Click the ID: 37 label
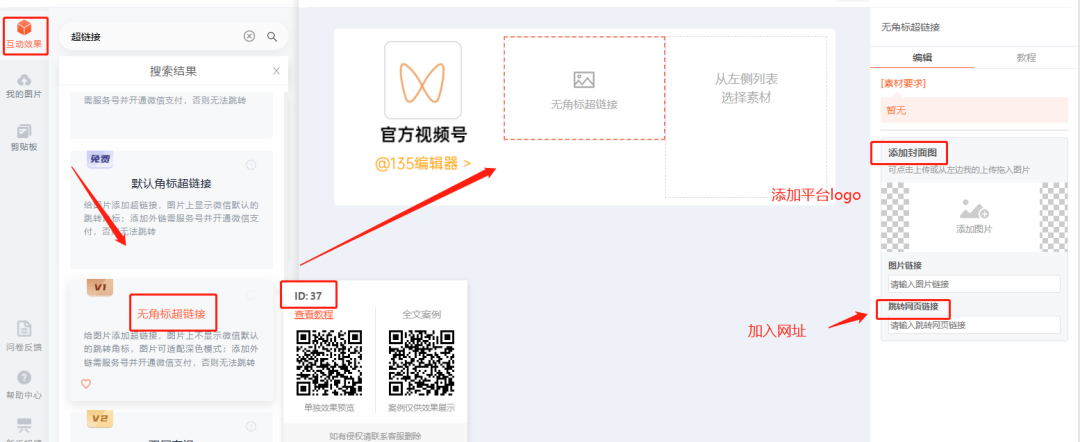Screen dimensions: 1080x442 [x=309, y=295]
